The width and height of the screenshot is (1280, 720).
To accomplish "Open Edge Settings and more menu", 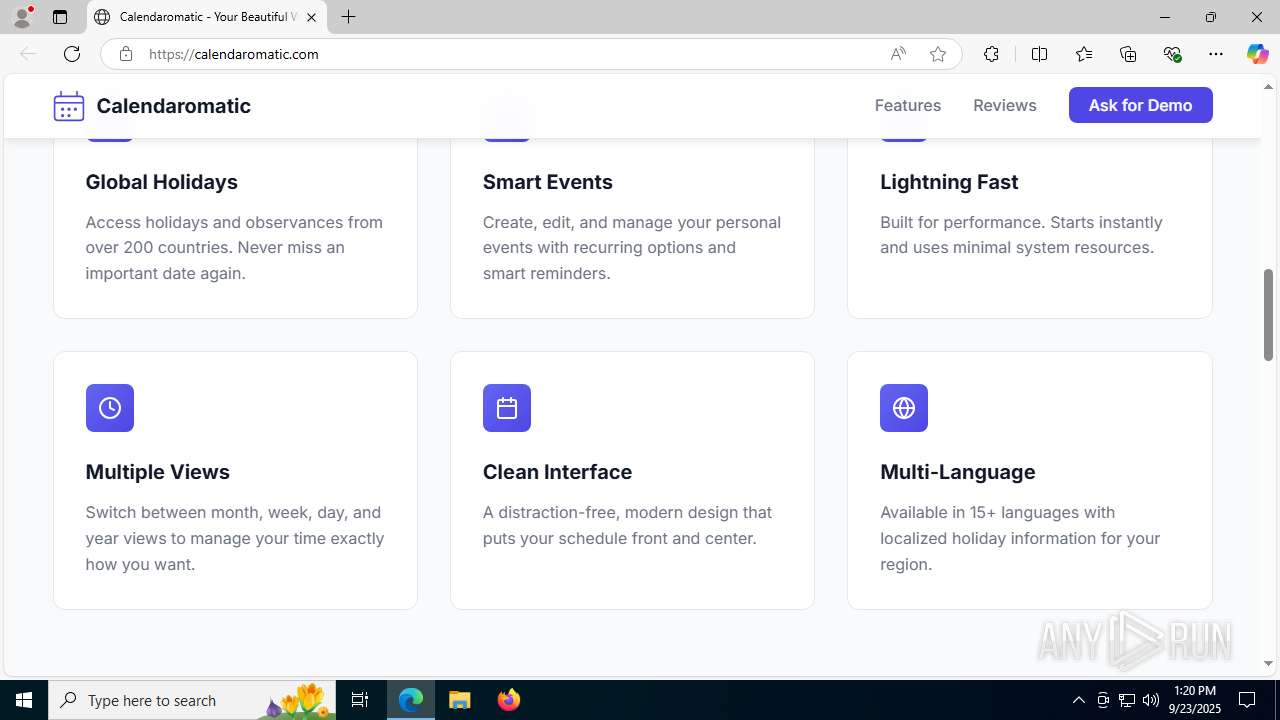I will [1216, 54].
